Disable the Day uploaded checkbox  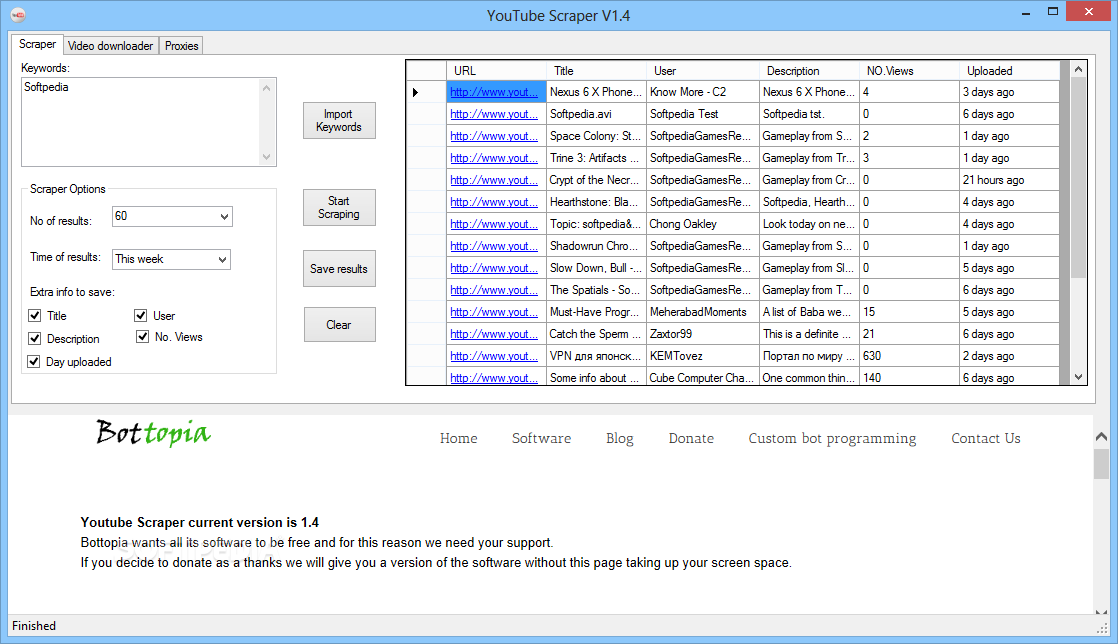coord(34,362)
